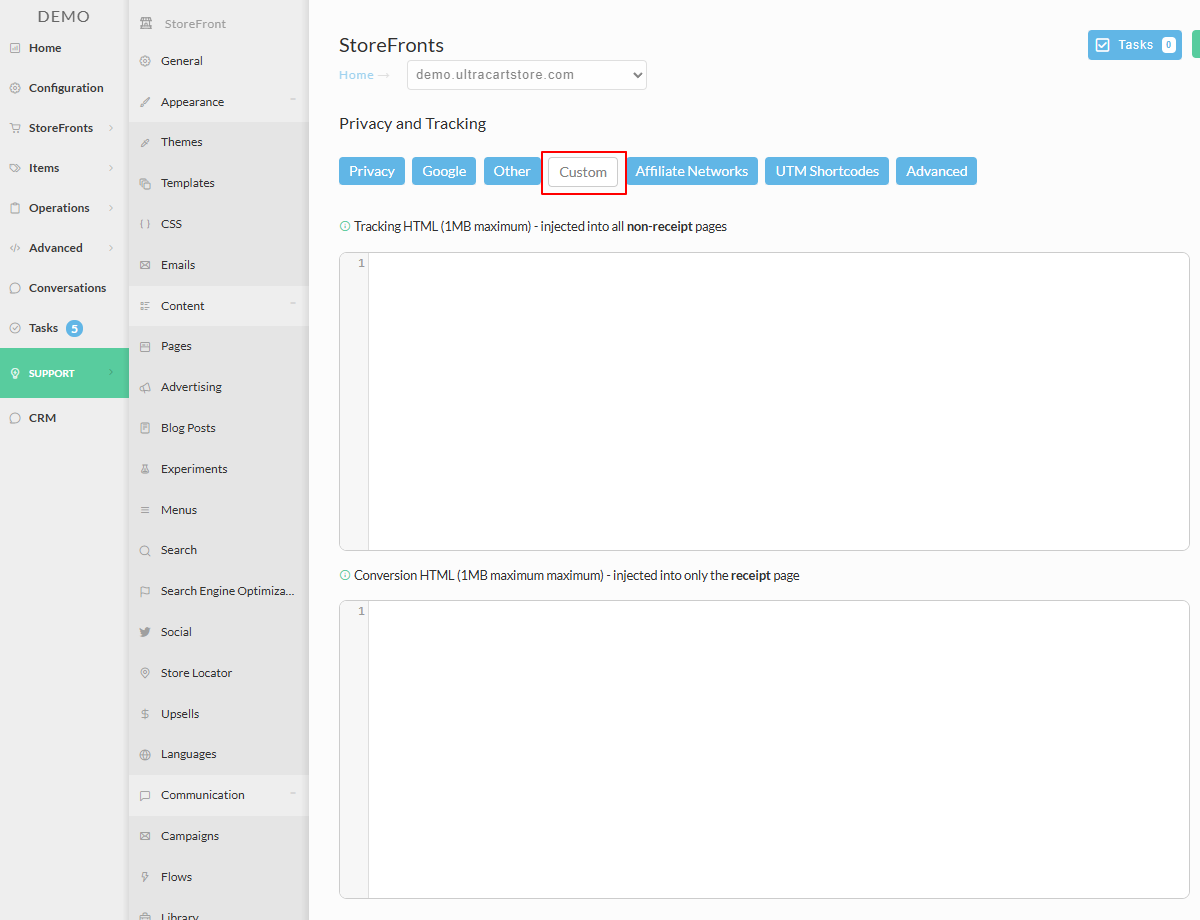Screen dimensions: 1200x920
Task: Click the Tracking HTML code editor
Action: click(764, 401)
